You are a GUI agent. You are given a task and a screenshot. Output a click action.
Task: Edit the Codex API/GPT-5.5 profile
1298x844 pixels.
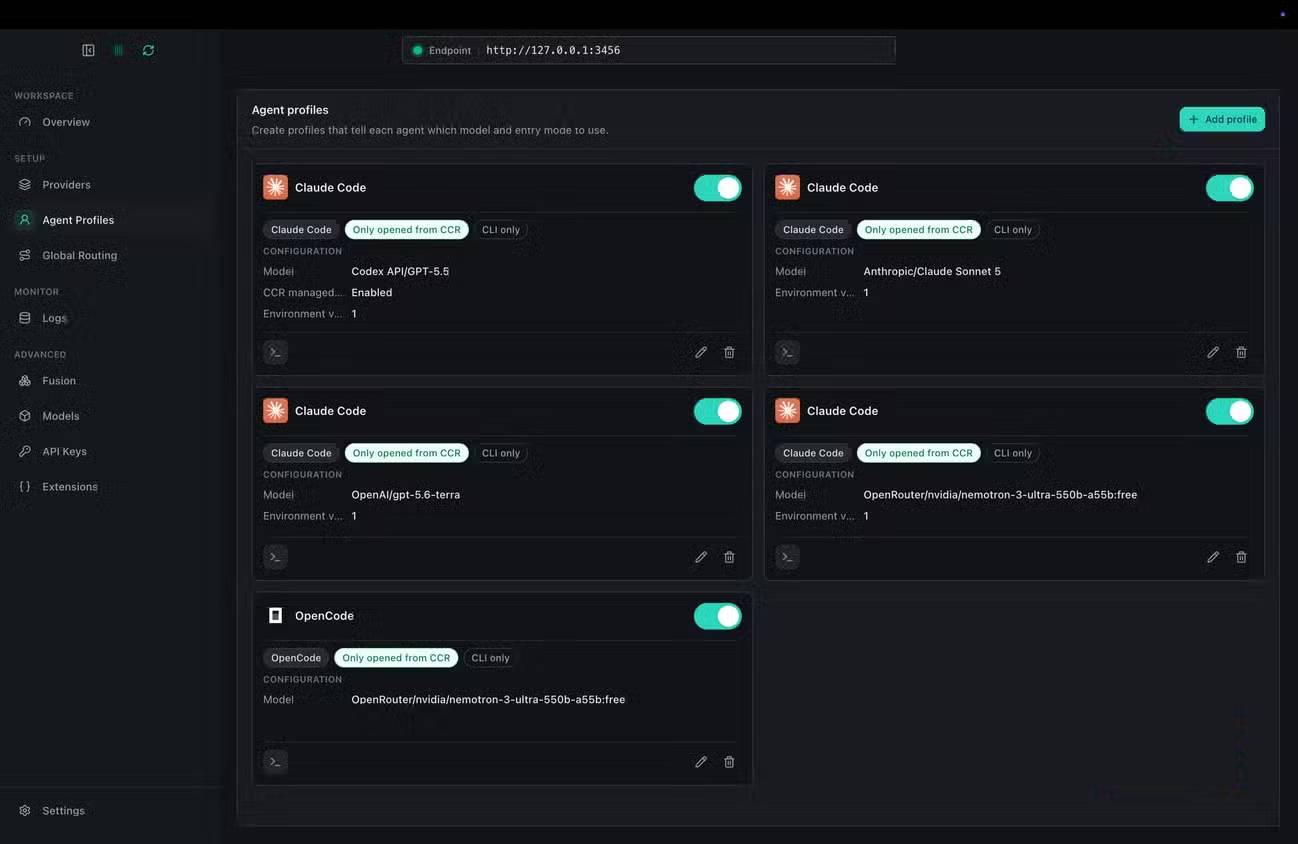coord(701,352)
